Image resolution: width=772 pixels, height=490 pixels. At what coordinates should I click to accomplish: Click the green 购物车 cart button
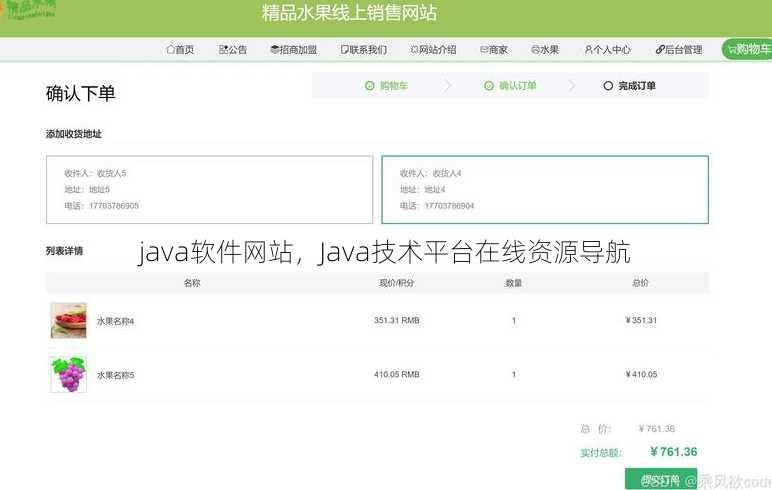tap(747, 49)
